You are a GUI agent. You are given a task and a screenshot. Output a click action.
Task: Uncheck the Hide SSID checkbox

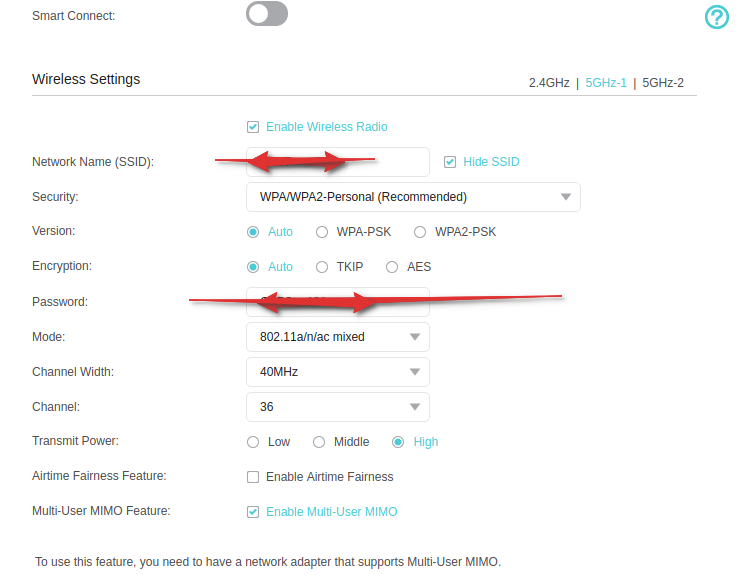(x=450, y=162)
